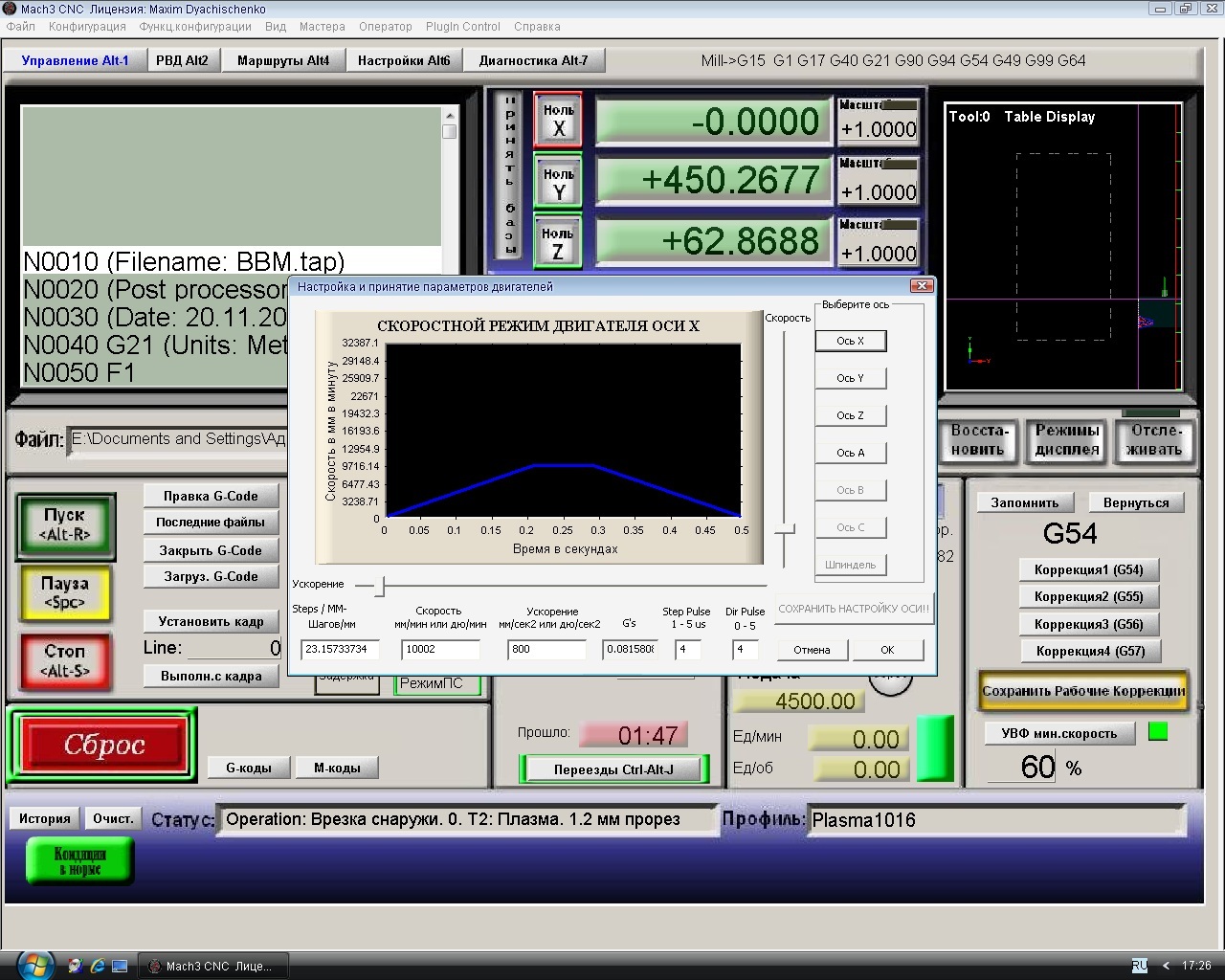Click the vertical Скорость slider handle
This screenshot has width=1225, height=980.
click(x=785, y=529)
